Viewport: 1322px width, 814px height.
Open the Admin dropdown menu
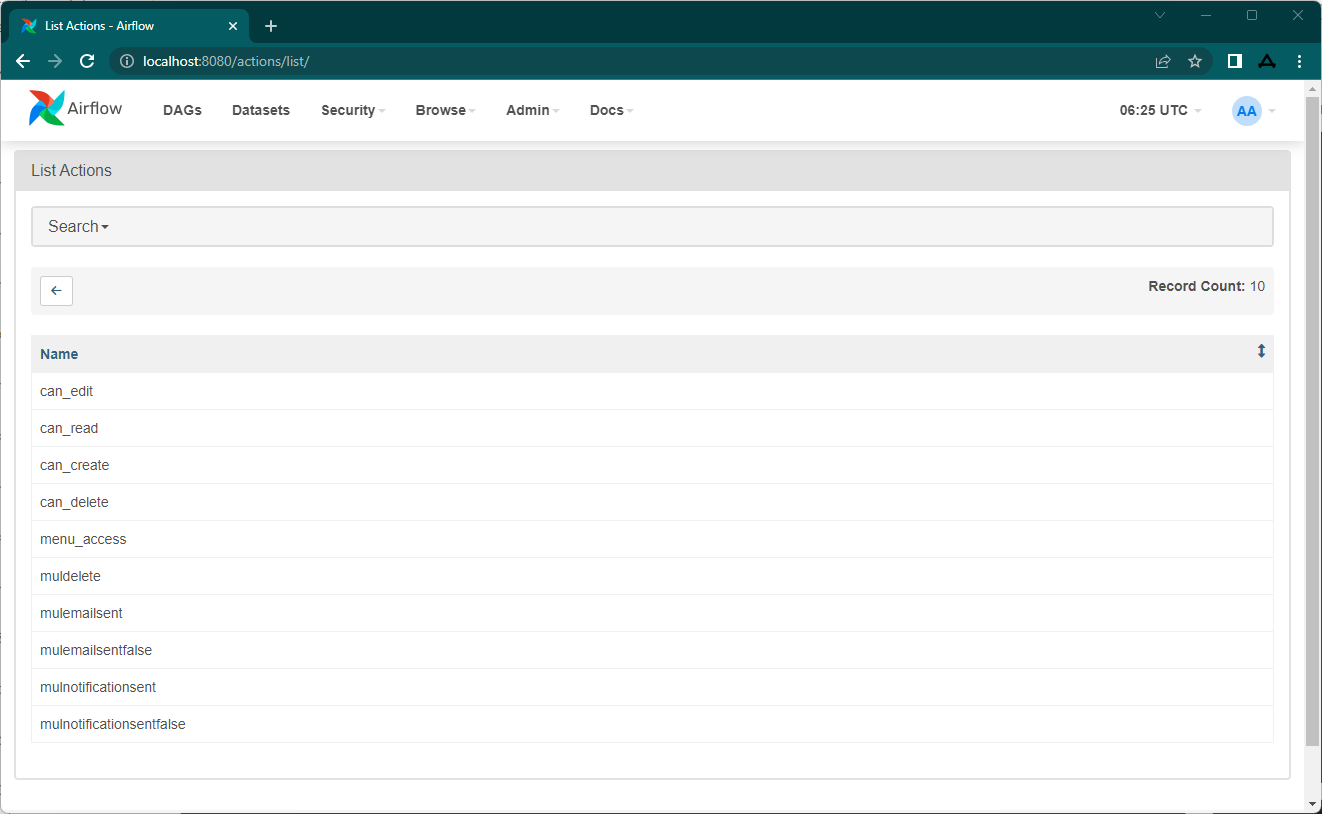(x=532, y=110)
